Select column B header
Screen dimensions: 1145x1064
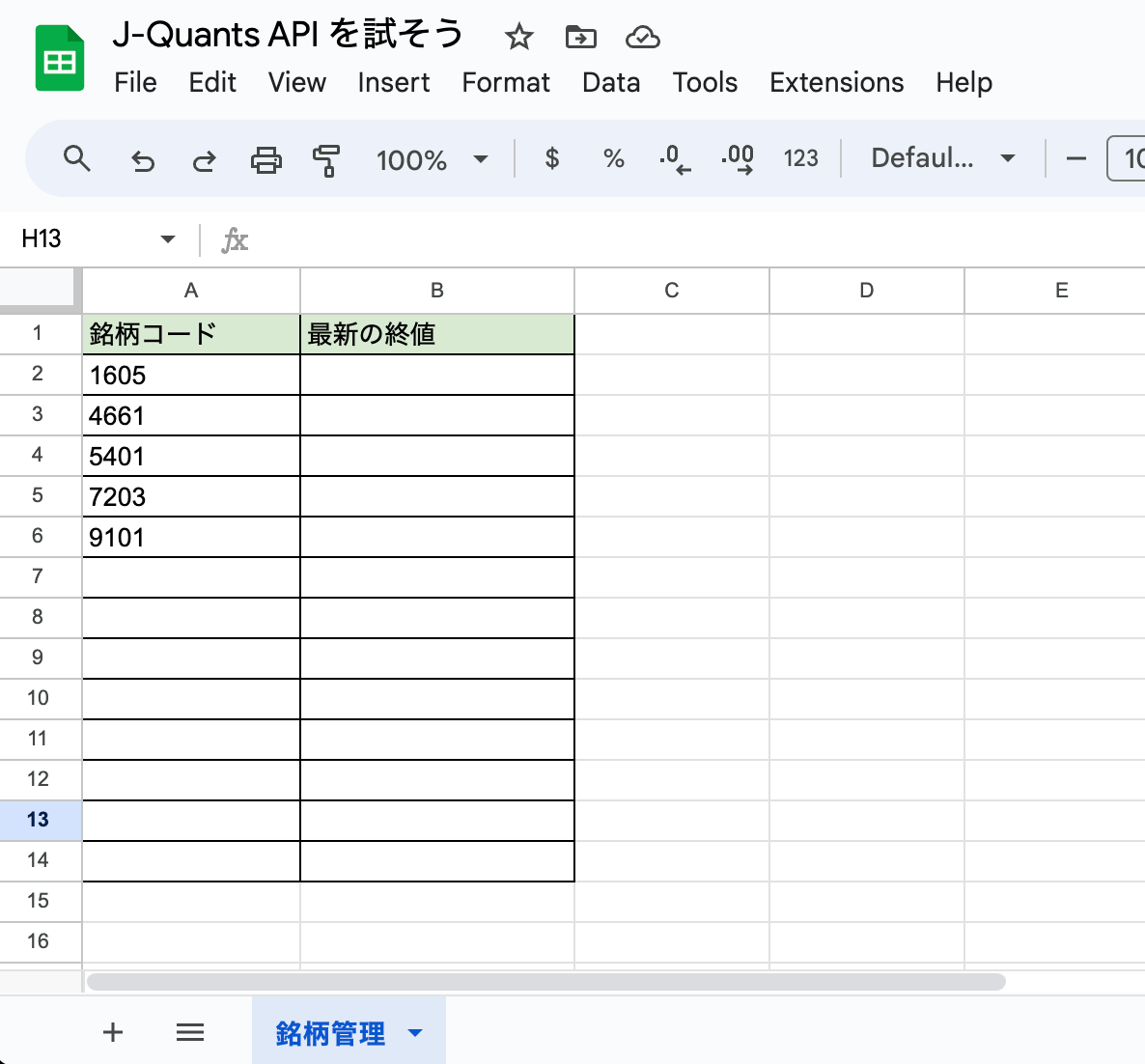click(x=437, y=291)
